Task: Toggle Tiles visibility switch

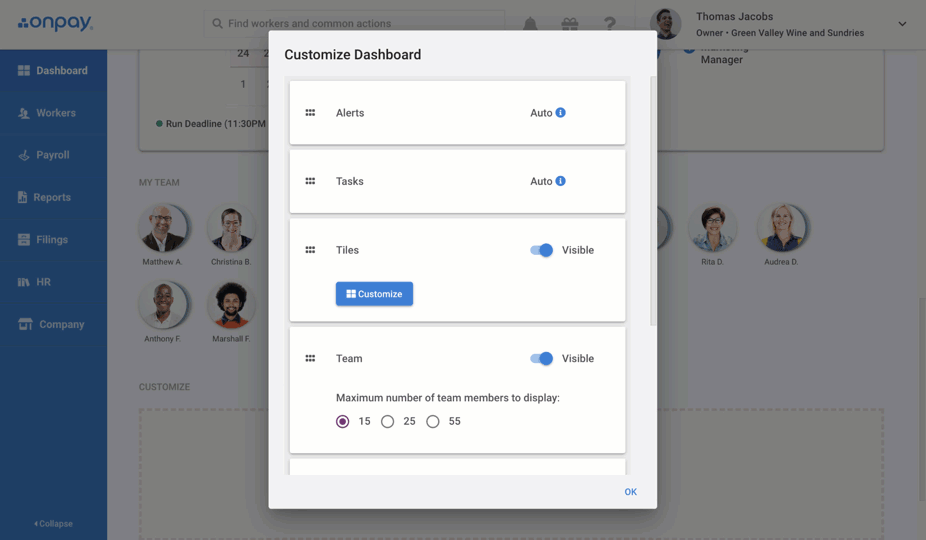Action: (542, 250)
